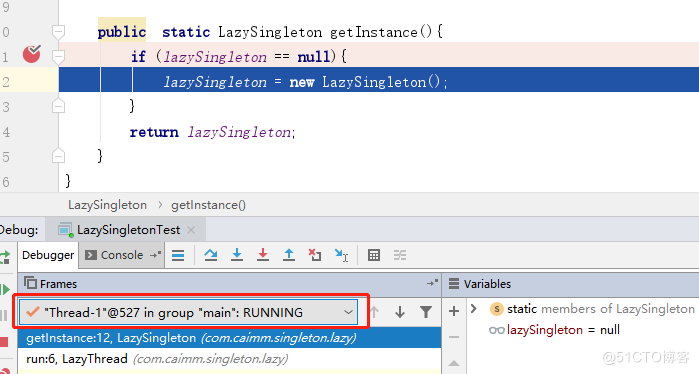
Task: Click the Run to Cursor icon
Action: 341,255
